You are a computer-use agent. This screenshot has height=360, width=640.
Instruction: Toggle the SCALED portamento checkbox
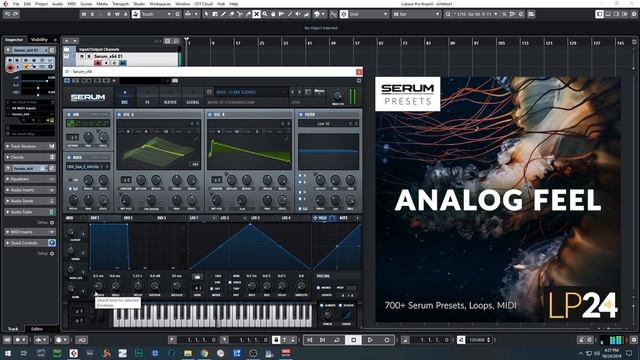[x=340, y=305]
